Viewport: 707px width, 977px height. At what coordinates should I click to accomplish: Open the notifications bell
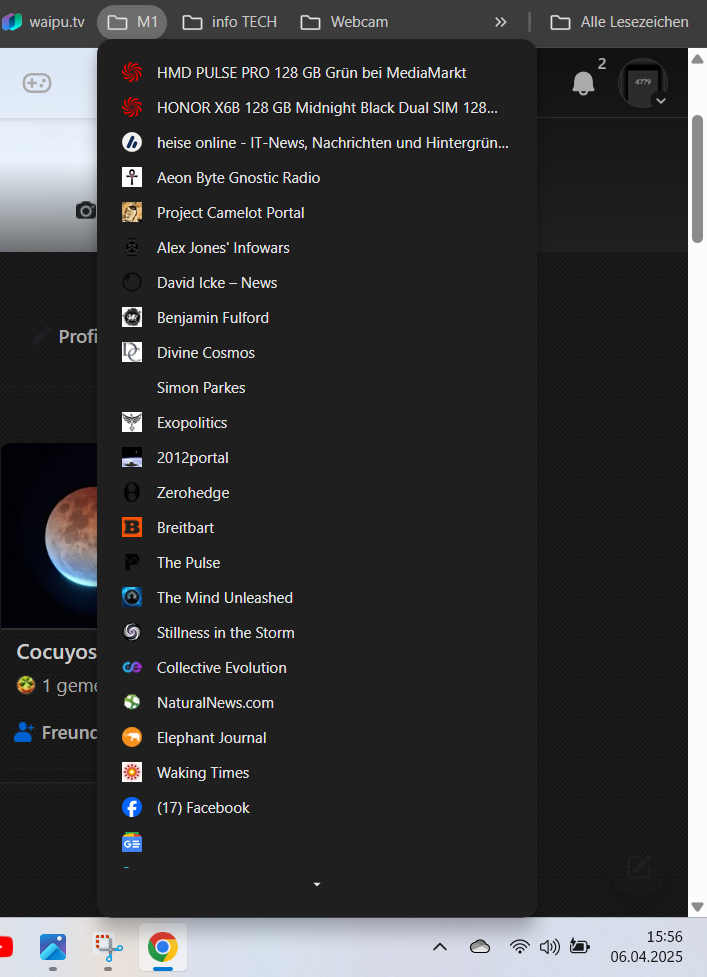[x=583, y=83]
